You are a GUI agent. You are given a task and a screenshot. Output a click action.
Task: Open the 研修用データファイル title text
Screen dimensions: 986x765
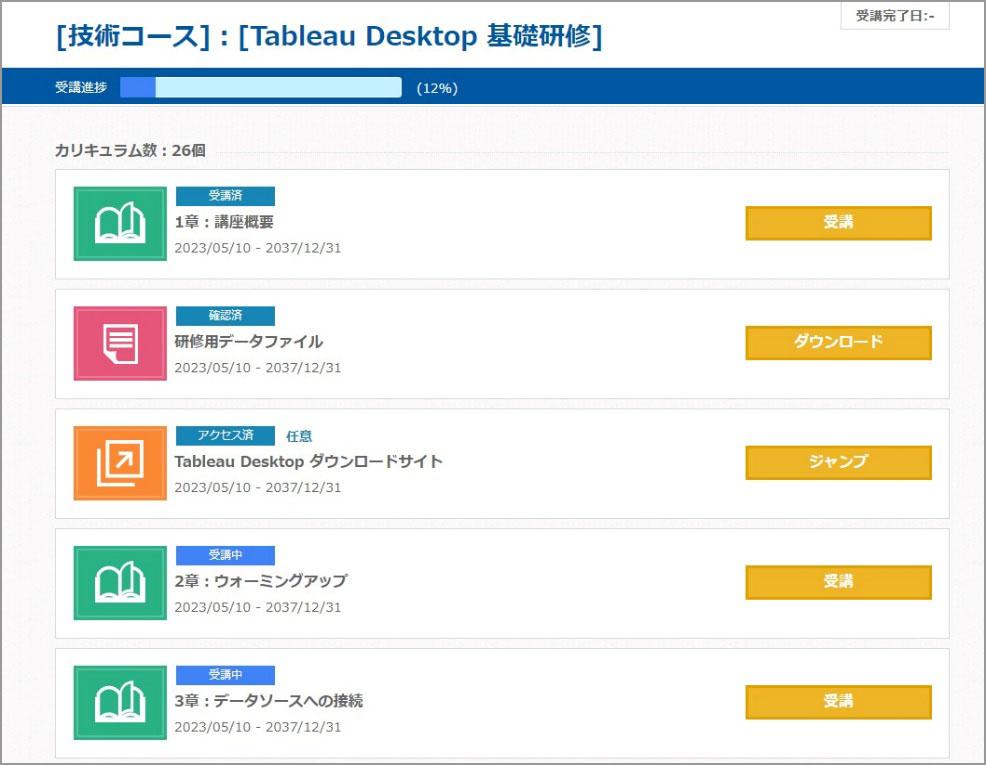click(x=248, y=342)
